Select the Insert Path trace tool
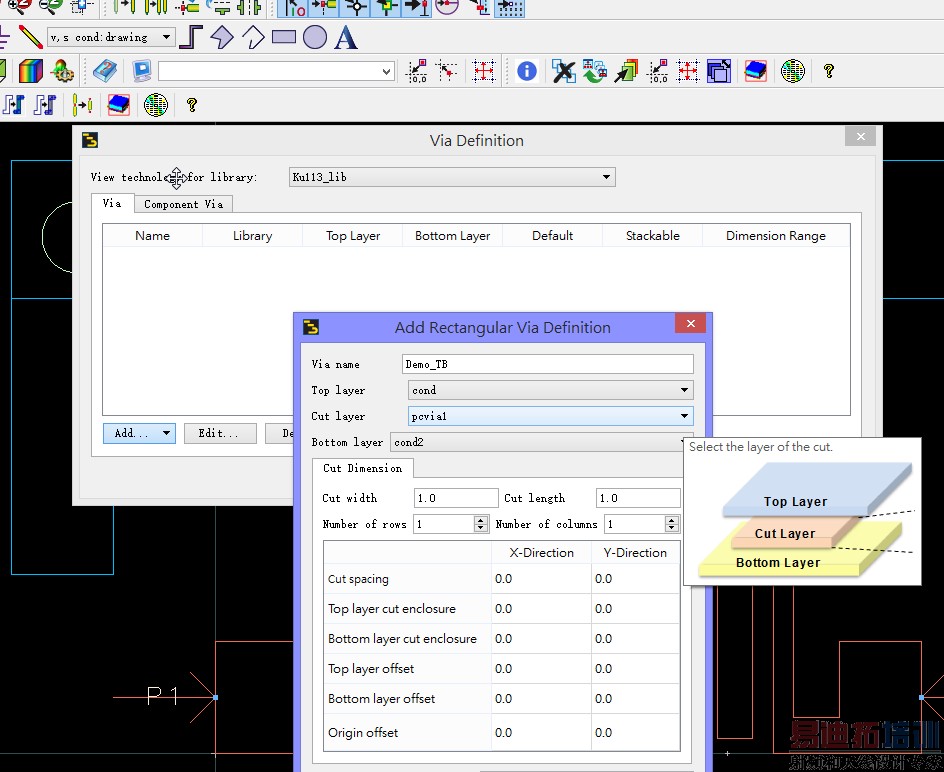 191,38
